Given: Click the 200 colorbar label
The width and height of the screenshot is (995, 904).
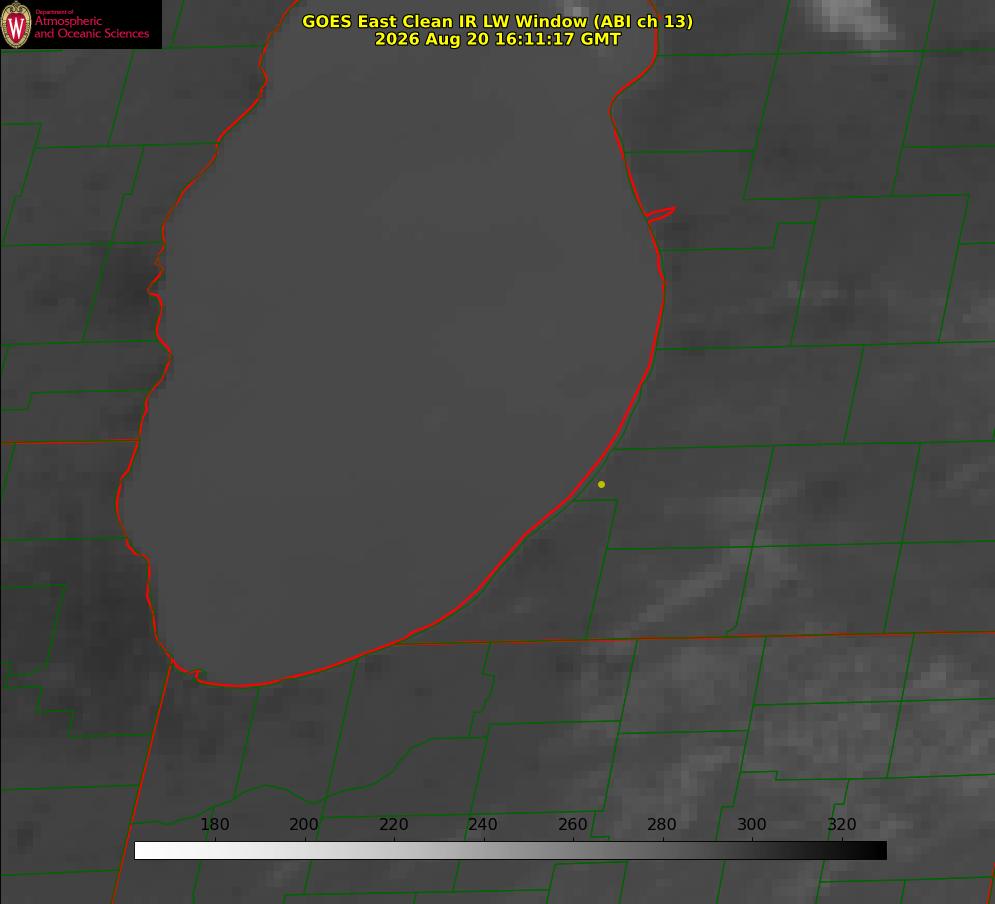Looking at the screenshot, I should (x=304, y=824).
